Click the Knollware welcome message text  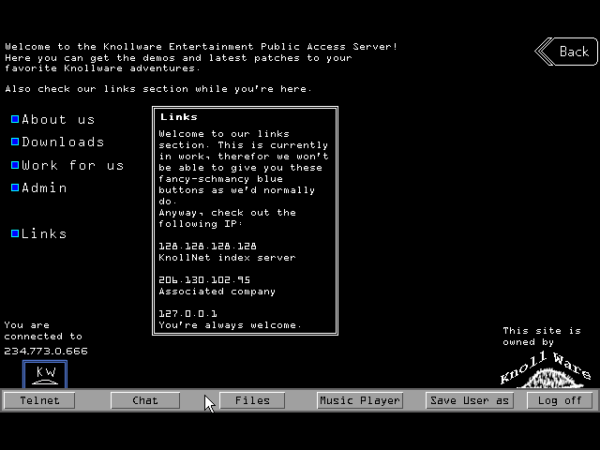click(x=200, y=47)
